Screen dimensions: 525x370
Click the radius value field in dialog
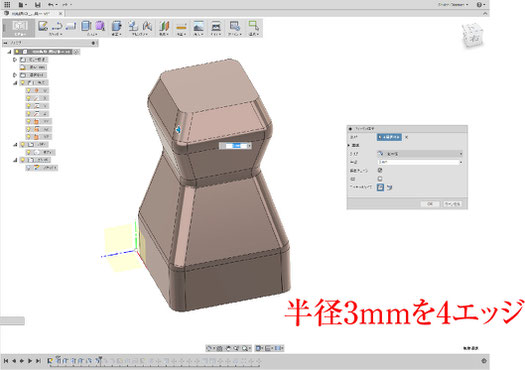pyautogui.click(x=420, y=162)
